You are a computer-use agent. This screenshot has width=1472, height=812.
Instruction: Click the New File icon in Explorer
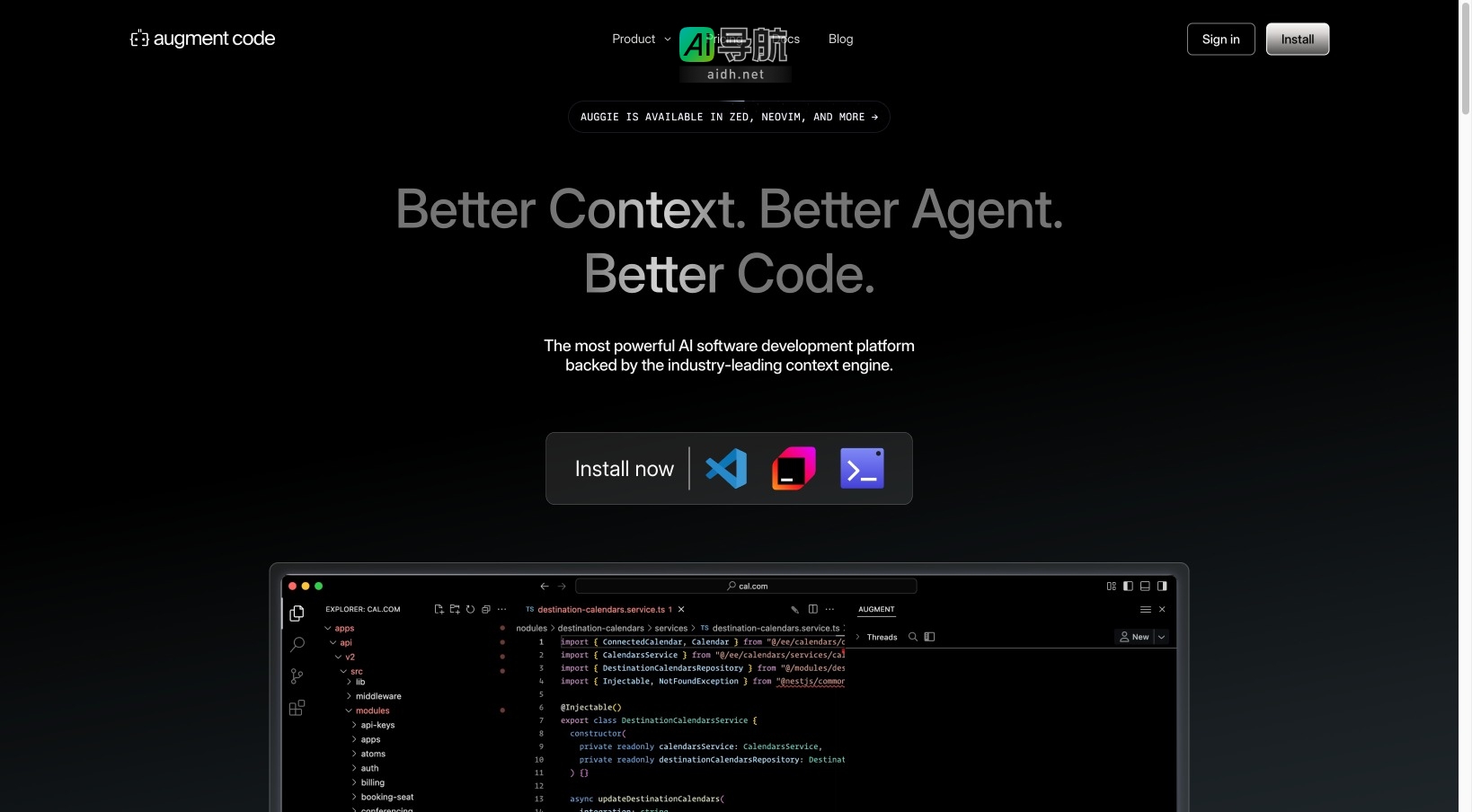439,609
